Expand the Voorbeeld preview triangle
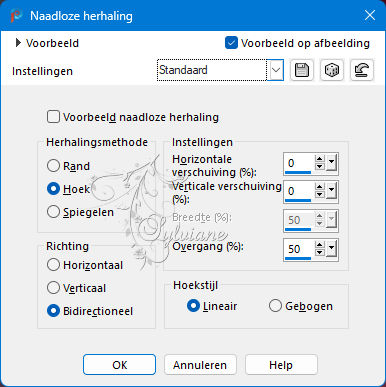Viewport: 386px width, 387px height. [x=18, y=43]
